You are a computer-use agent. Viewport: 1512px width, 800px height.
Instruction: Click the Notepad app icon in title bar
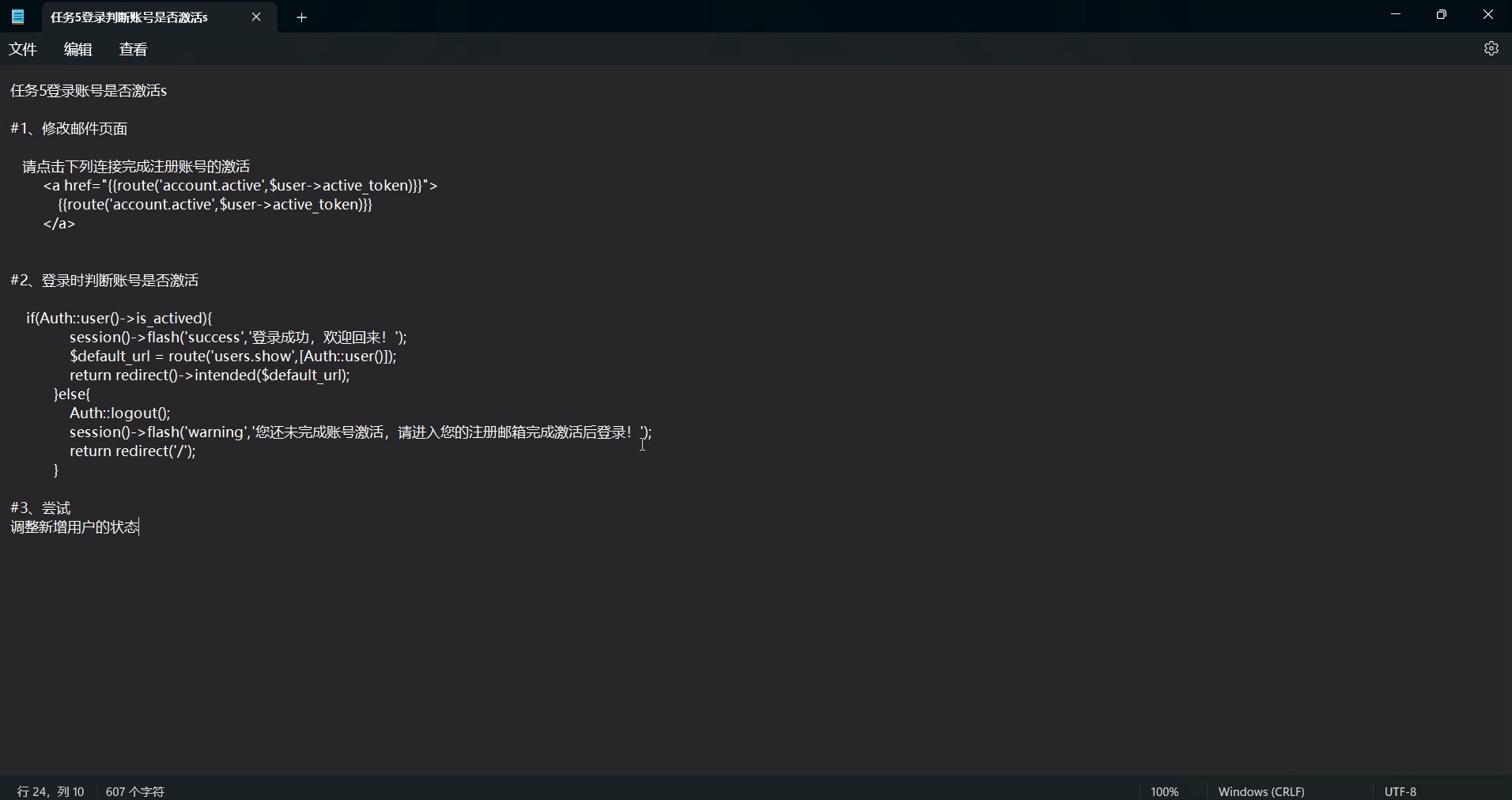(x=17, y=17)
